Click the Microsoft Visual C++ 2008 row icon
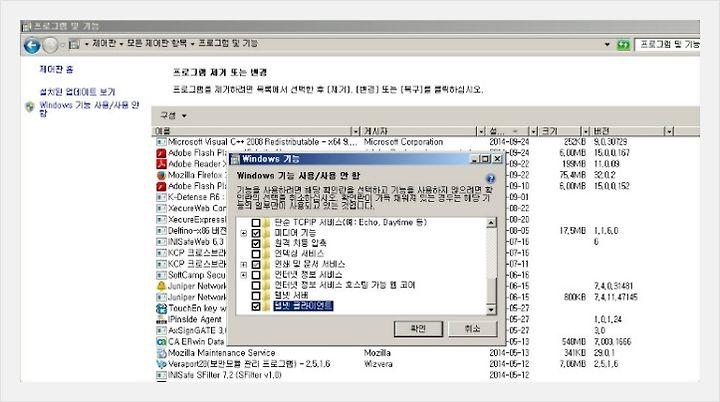Screen dimensions: 720x402 click(161, 142)
